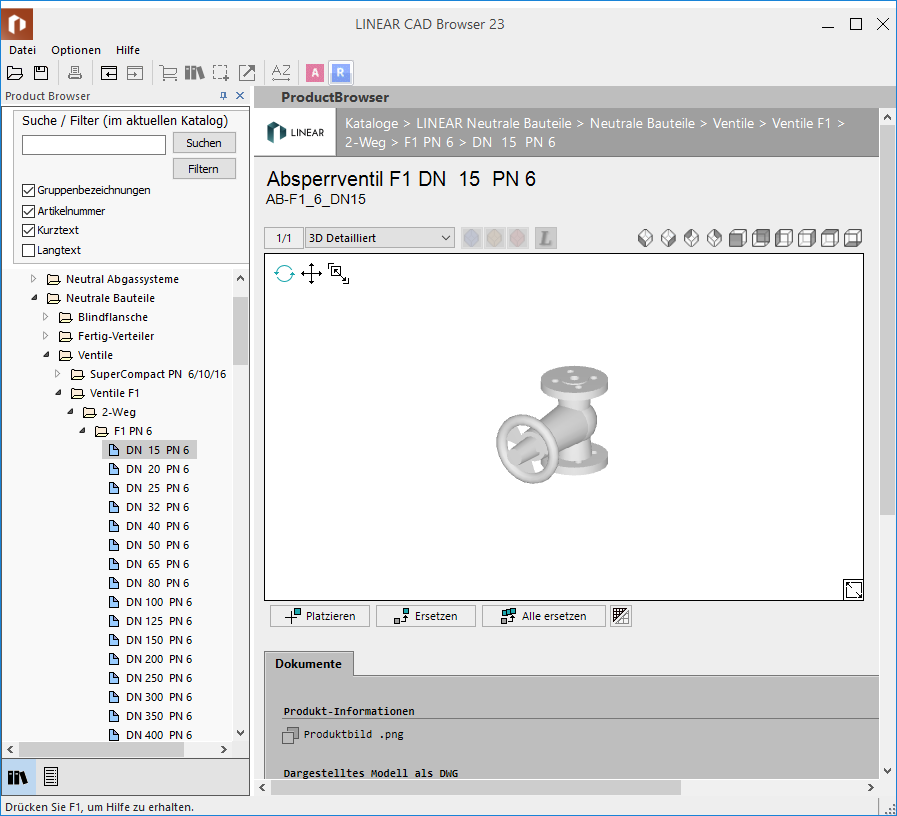Navigate forward with the right-arrow window icon
Screen dimensions: 897x816
coord(135,73)
